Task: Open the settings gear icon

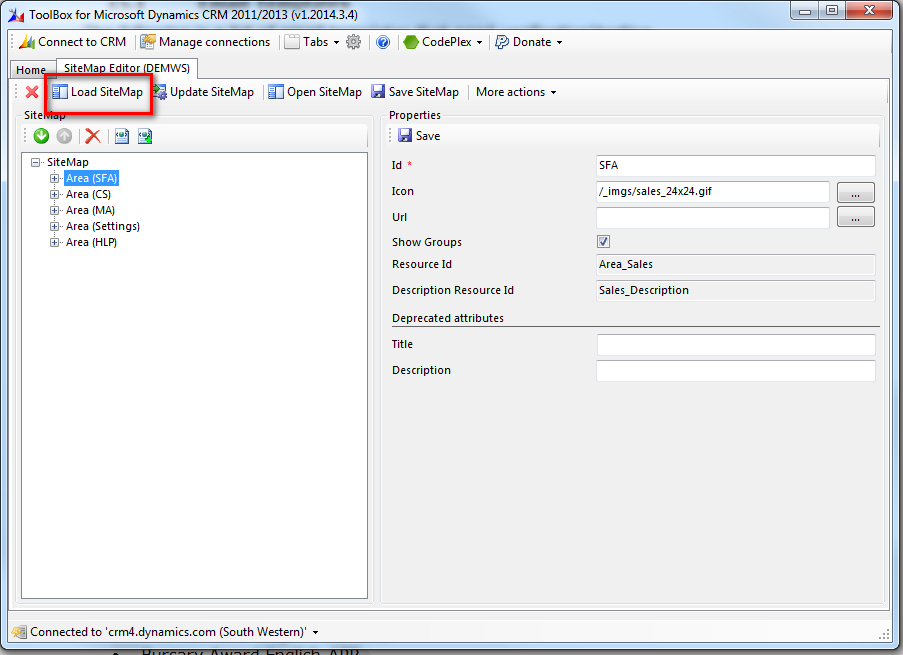Action: 354,42
